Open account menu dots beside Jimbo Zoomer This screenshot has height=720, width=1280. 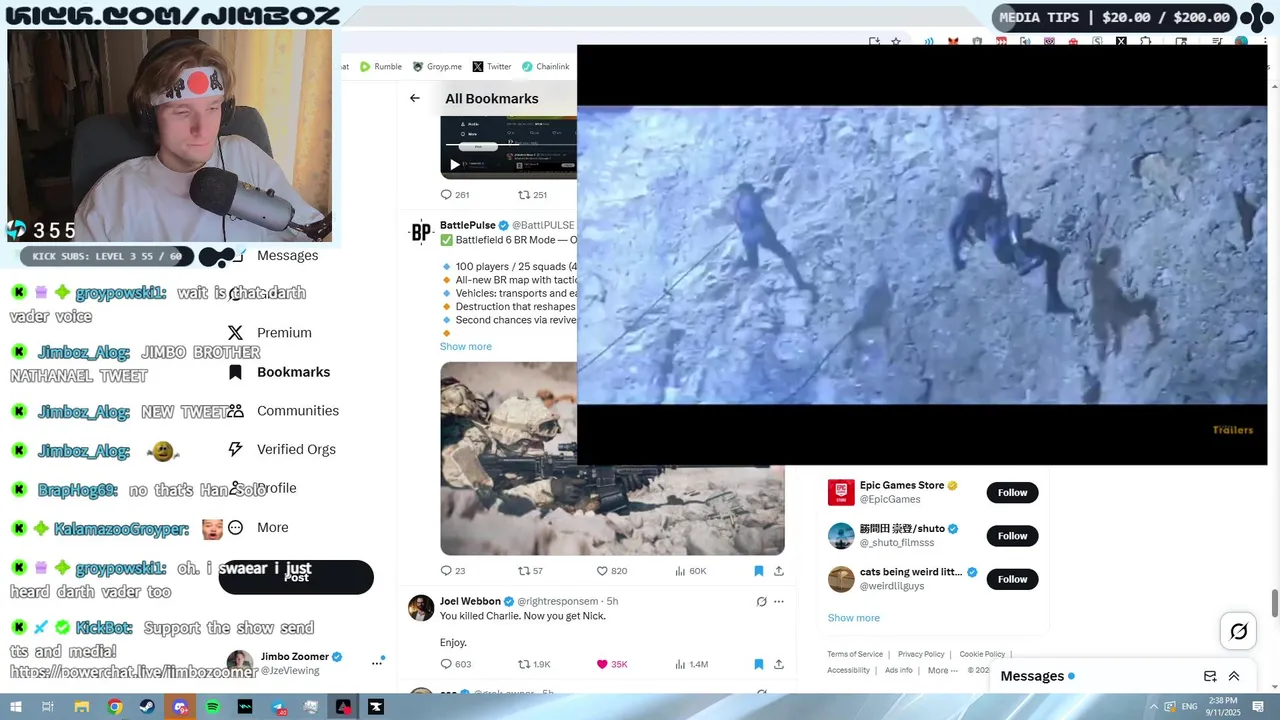pyautogui.click(x=377, y=663)
